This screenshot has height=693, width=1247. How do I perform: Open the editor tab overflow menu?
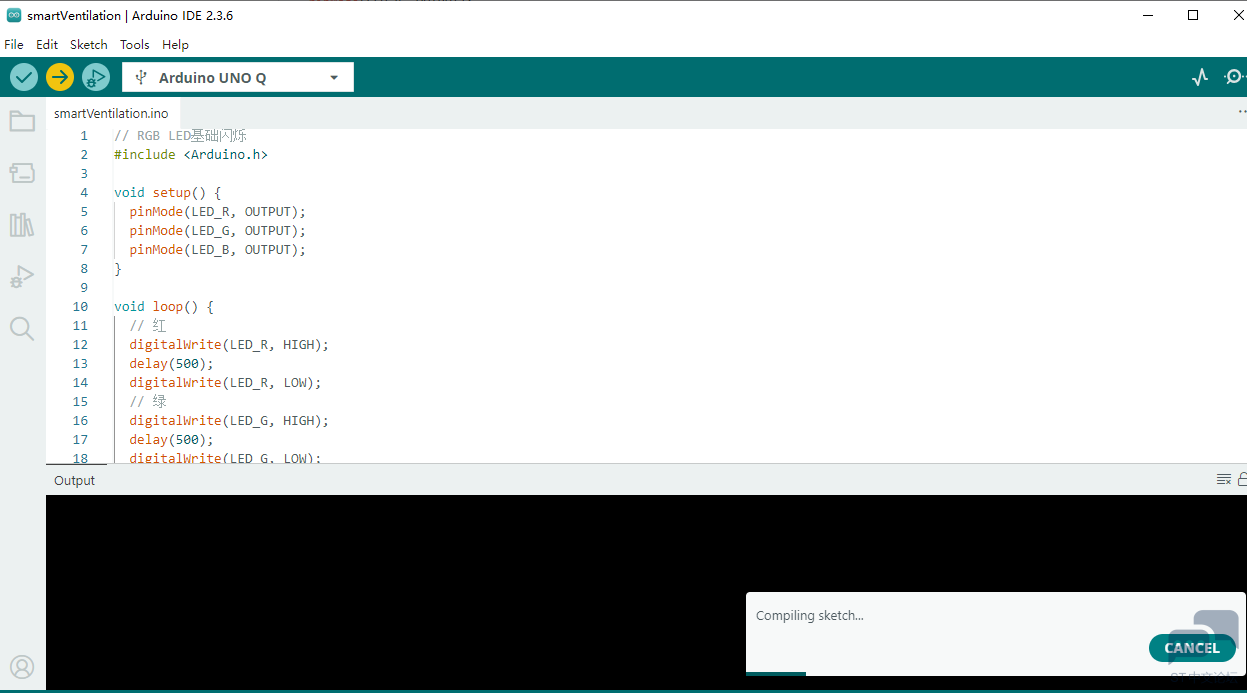(x=1242, y=112)
